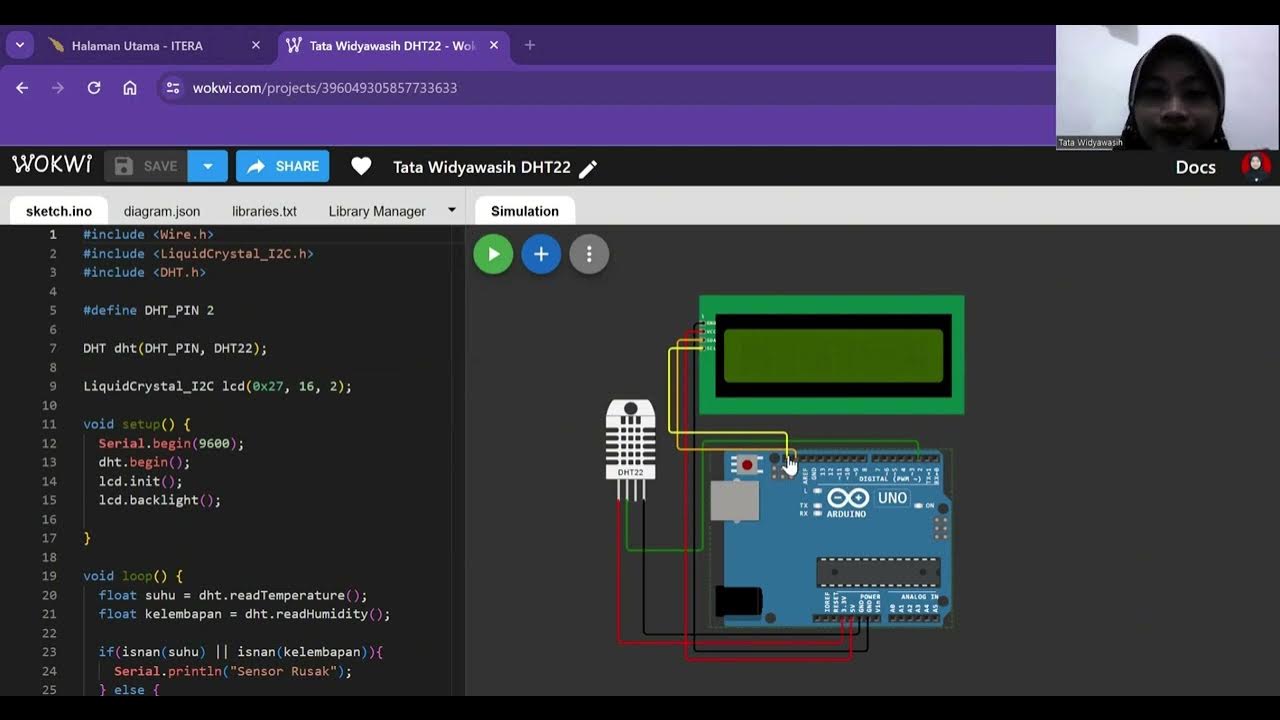Reload the page
This screenshot has width=1280, height=720.
tap(94, 88)
